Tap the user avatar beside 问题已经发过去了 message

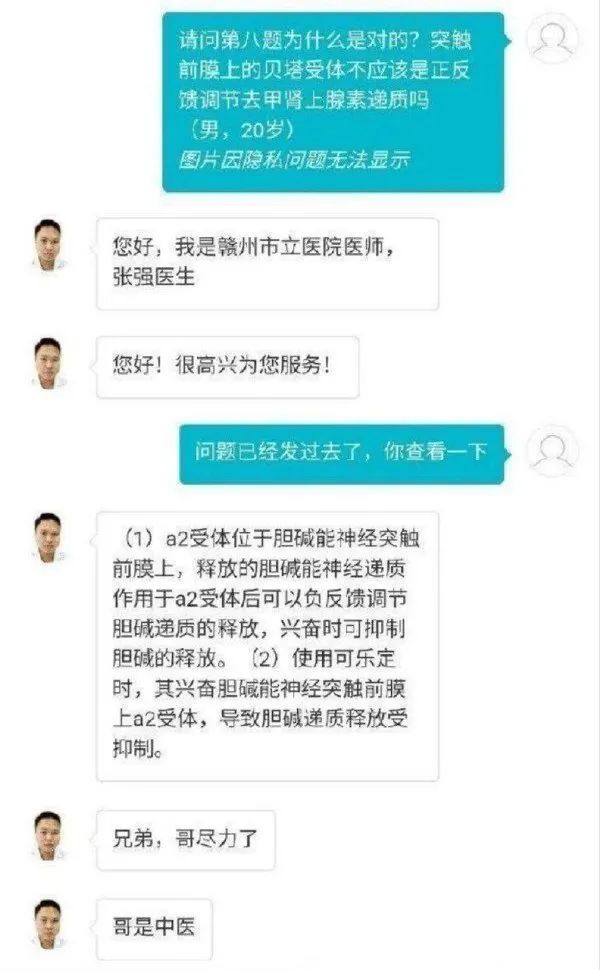tap(552, 451)
